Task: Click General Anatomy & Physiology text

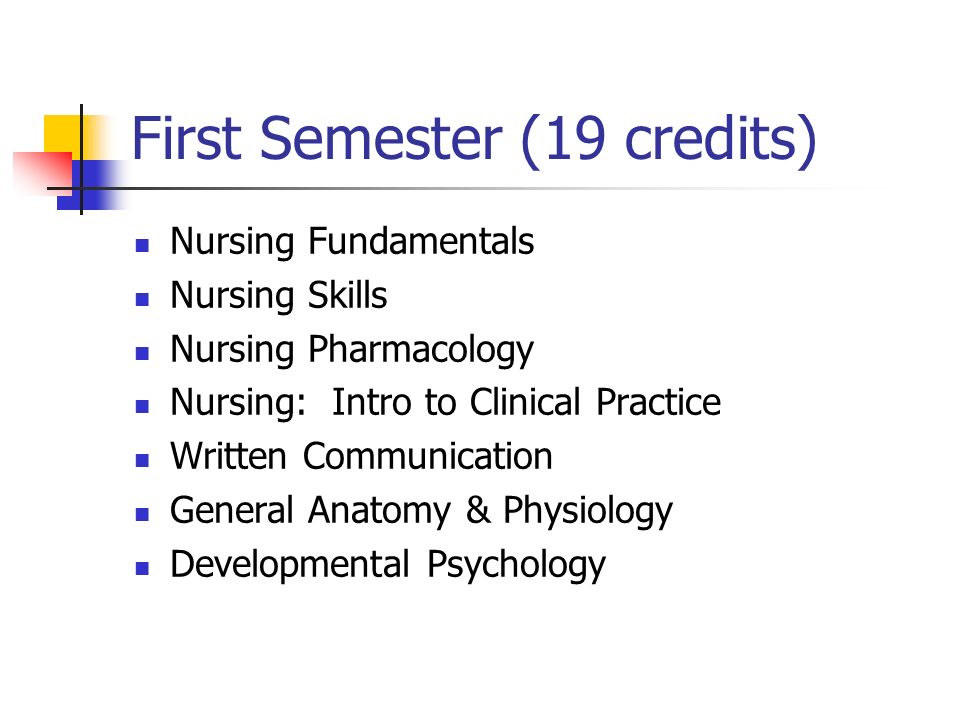Action: (421, 511)
